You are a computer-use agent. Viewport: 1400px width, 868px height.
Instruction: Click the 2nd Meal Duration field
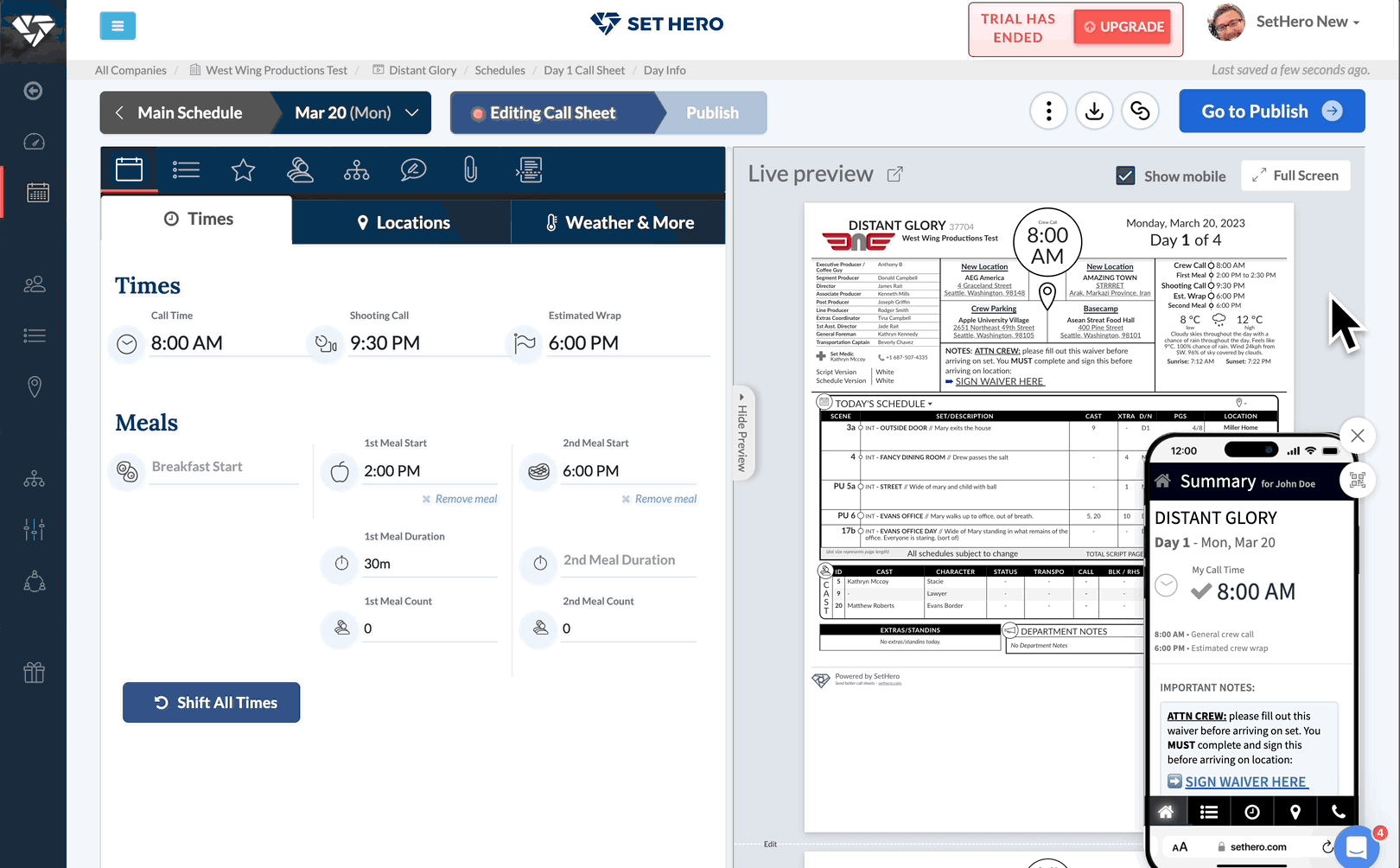click(629, 560)
